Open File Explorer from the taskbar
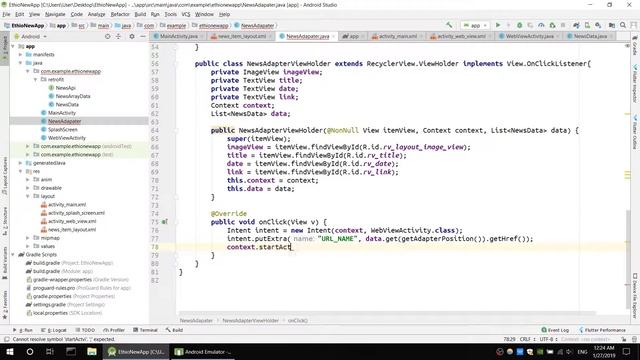Viewport: 640px width, 360px height. click(91, 351)
